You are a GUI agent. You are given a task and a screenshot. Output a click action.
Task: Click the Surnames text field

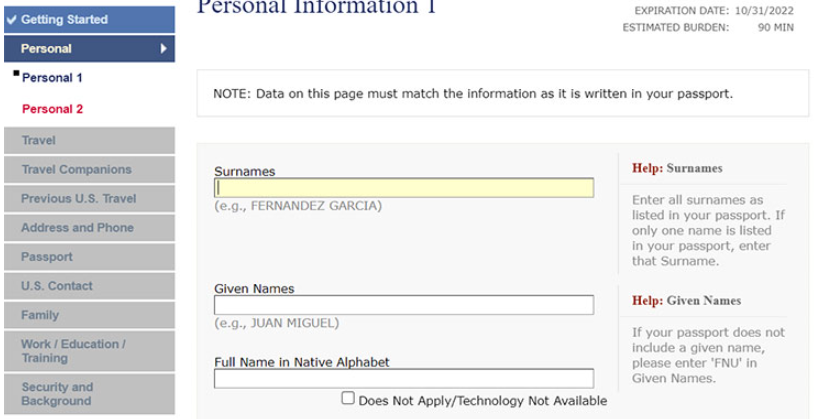(403, 188)
